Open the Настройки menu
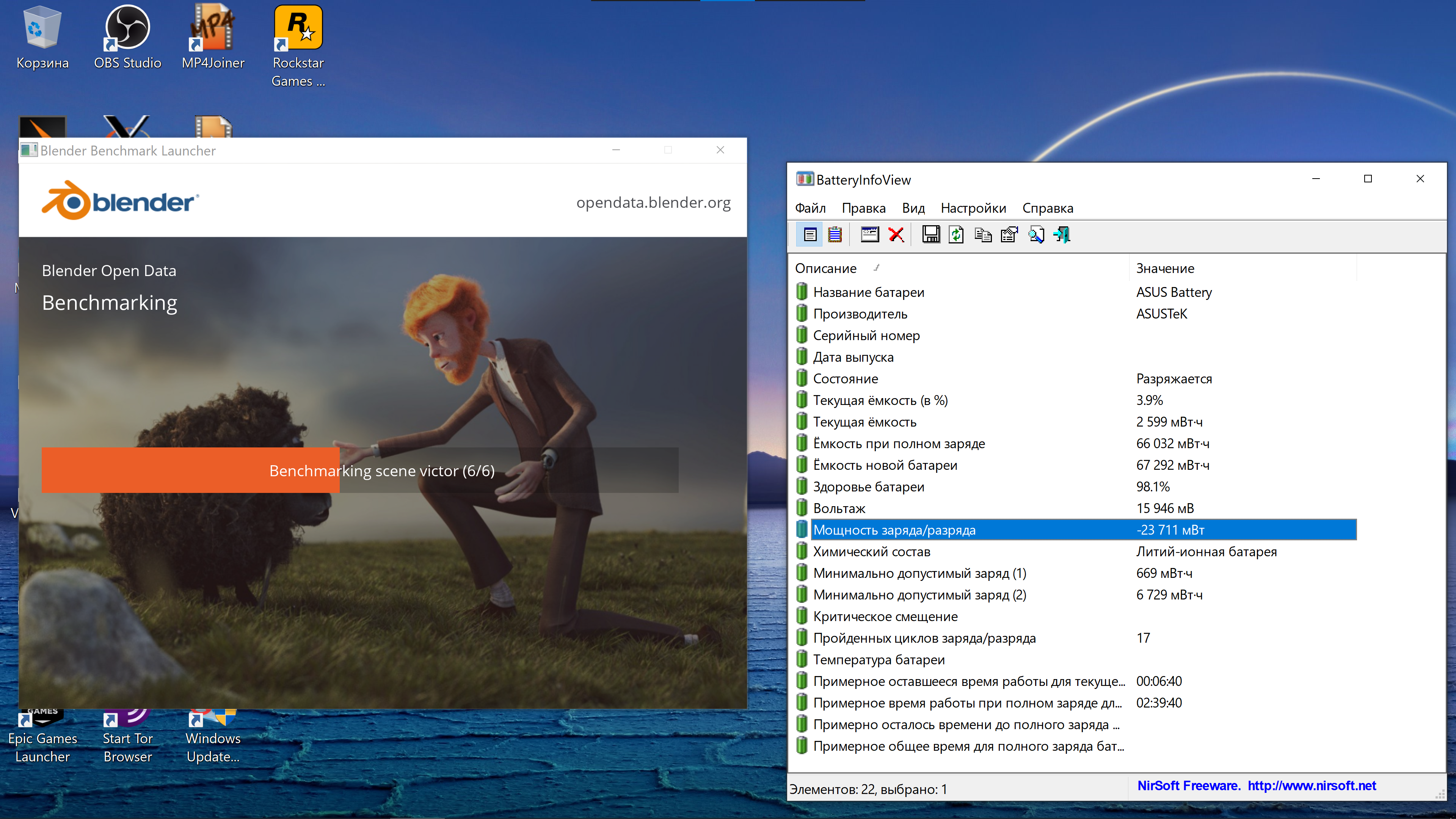This screenshot has height=819, width=1456. 973,208
